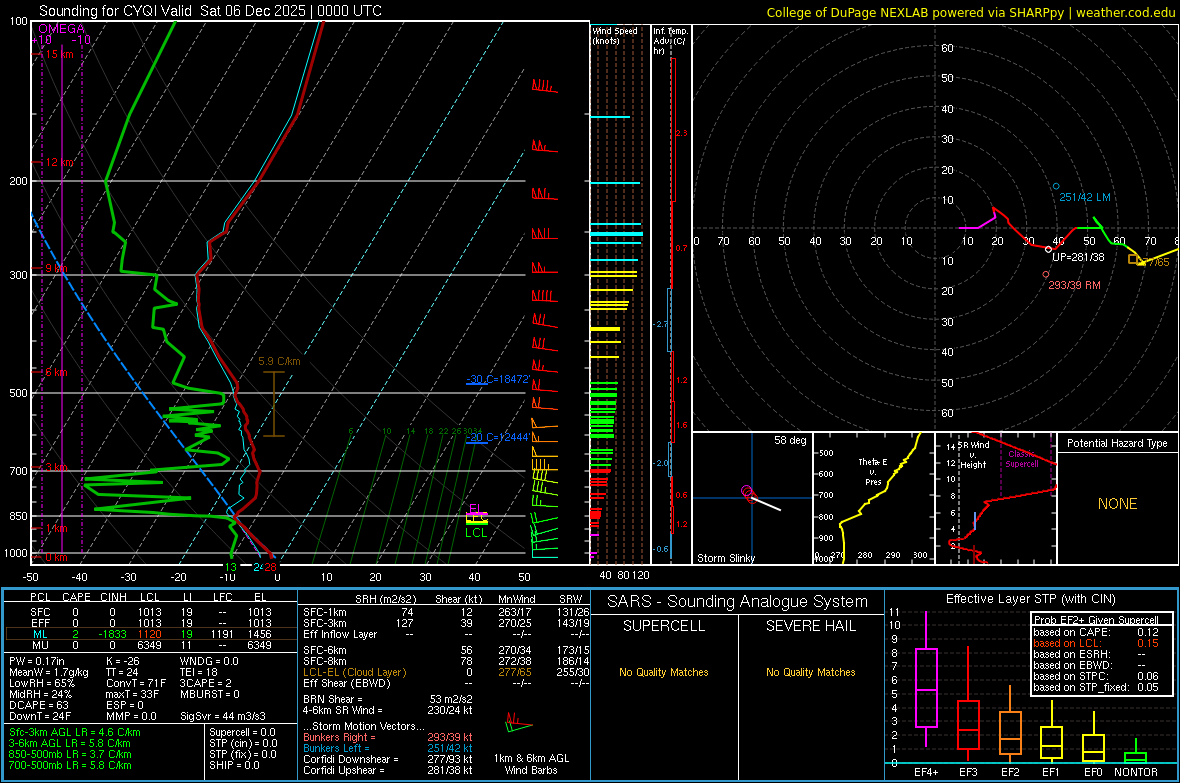
Task: Select the 251/42 LM hodograph label
Action: [x=1084, y=197]
